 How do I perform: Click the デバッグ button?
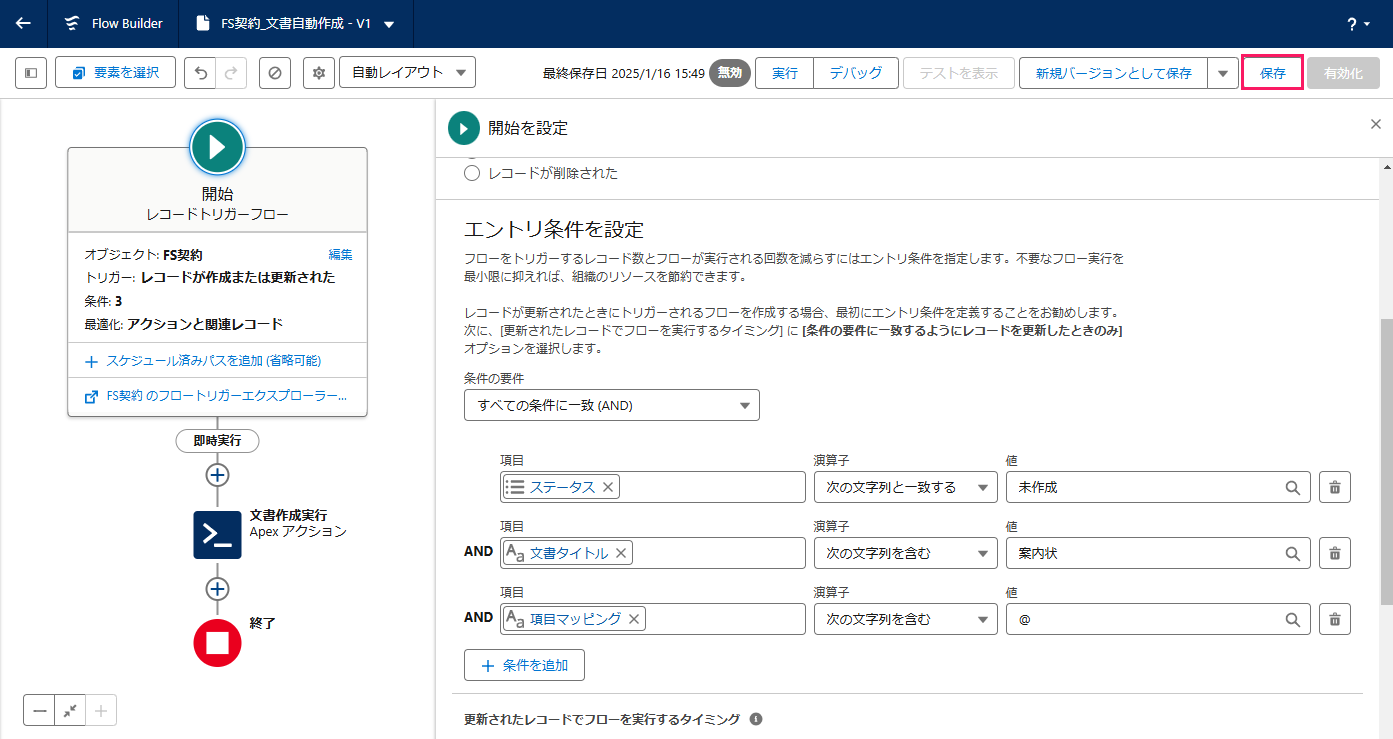pyautogui.click(x=856, y=73)
